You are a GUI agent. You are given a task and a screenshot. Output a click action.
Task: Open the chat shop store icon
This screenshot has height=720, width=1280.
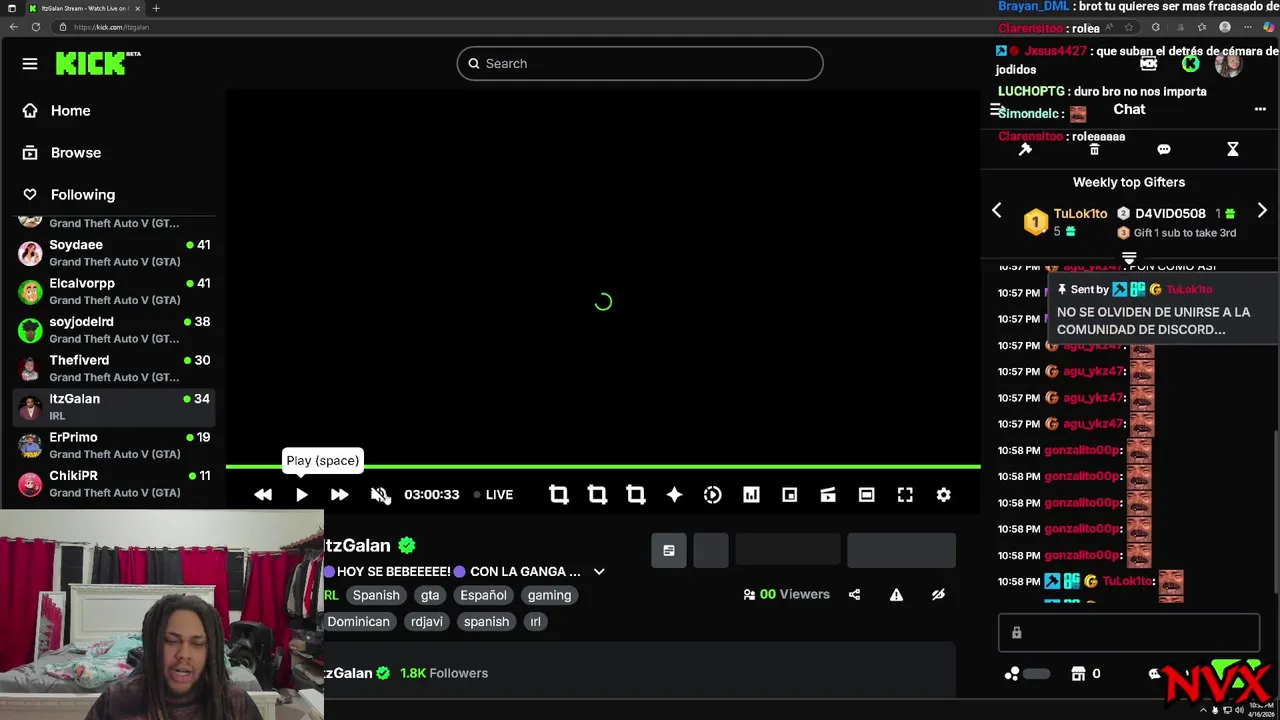[1078, 674]
